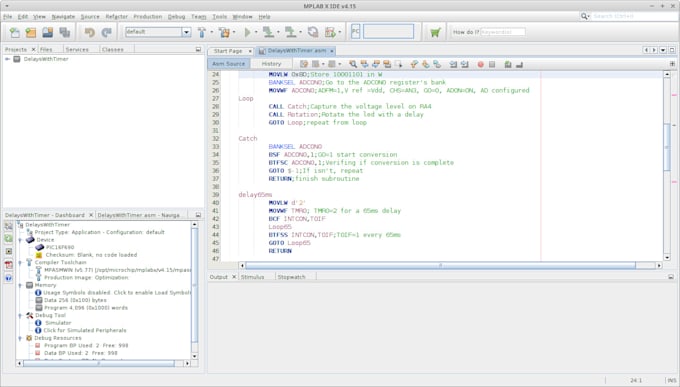Open dropdown arrow beside Debug Project icon
This screenshot has width=680, height=387.
pos(340,32)
